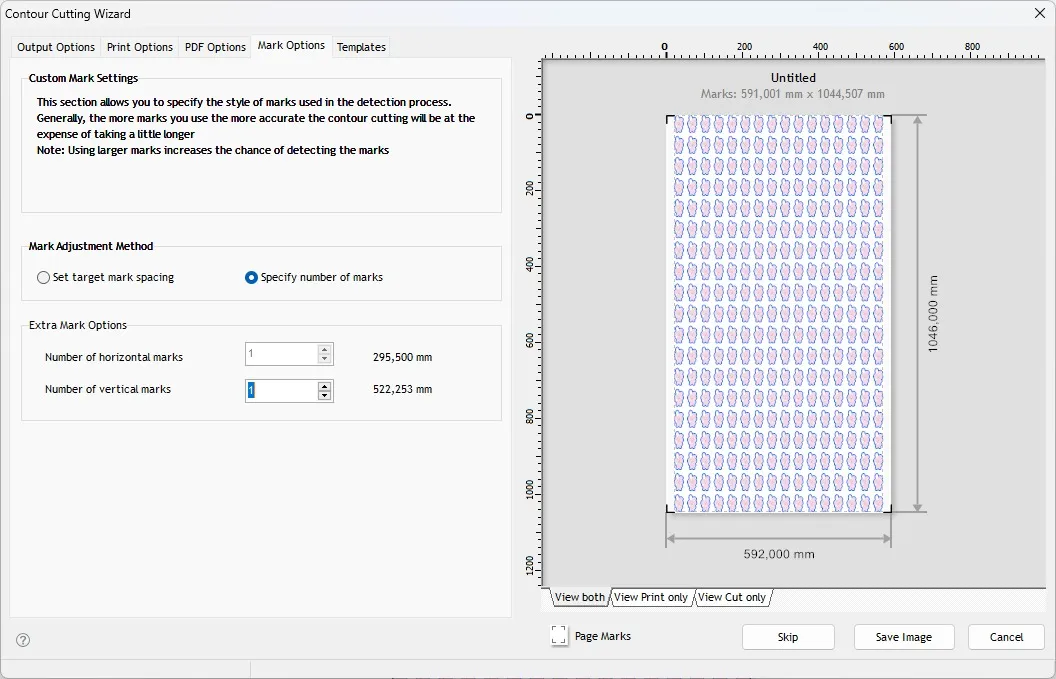This screenshot has width=1056, height=679.
Task: Click the 592,000 mm width dimension label
Action: tap(779, 554)
